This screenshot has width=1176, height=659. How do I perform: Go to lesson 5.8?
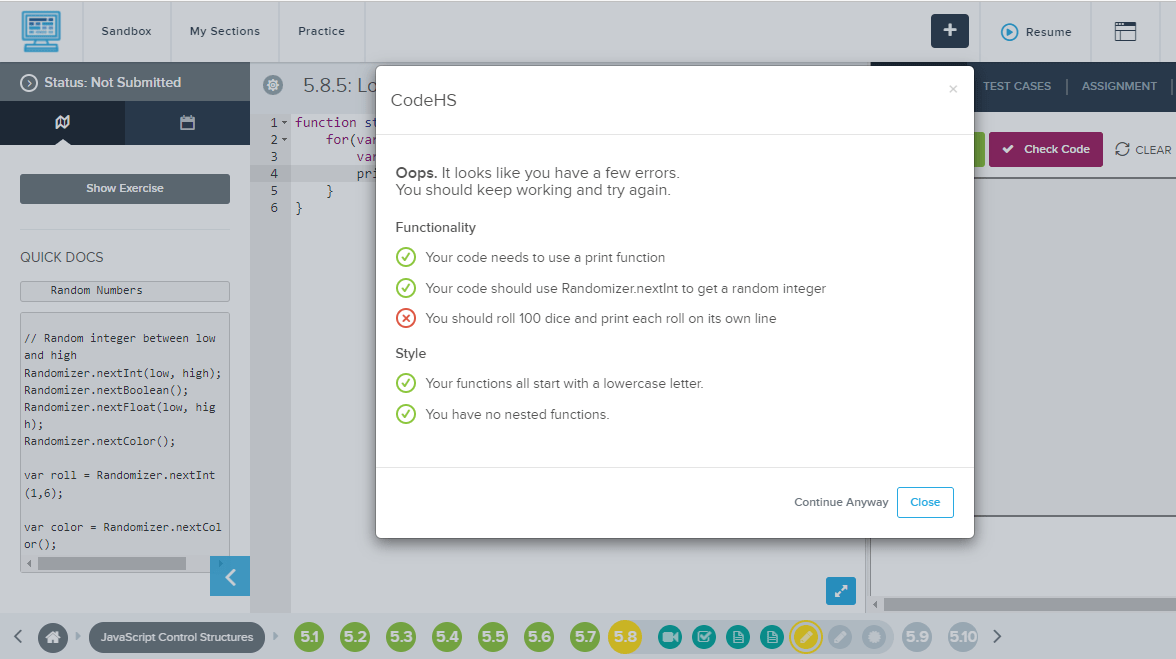click(x=625, y=637)
